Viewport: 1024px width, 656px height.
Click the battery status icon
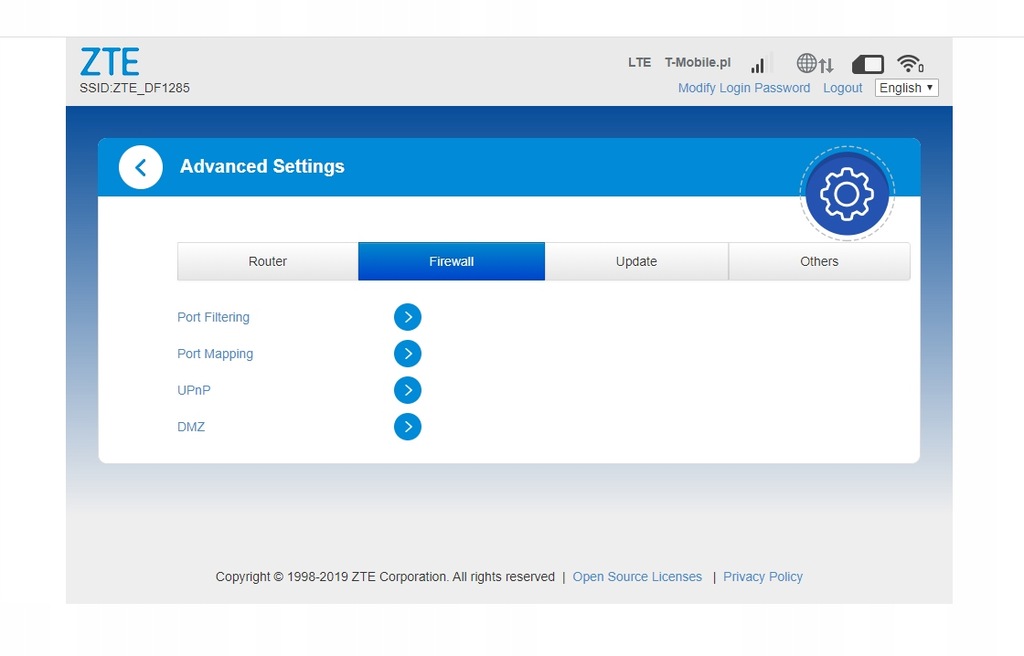click(867, 64)
